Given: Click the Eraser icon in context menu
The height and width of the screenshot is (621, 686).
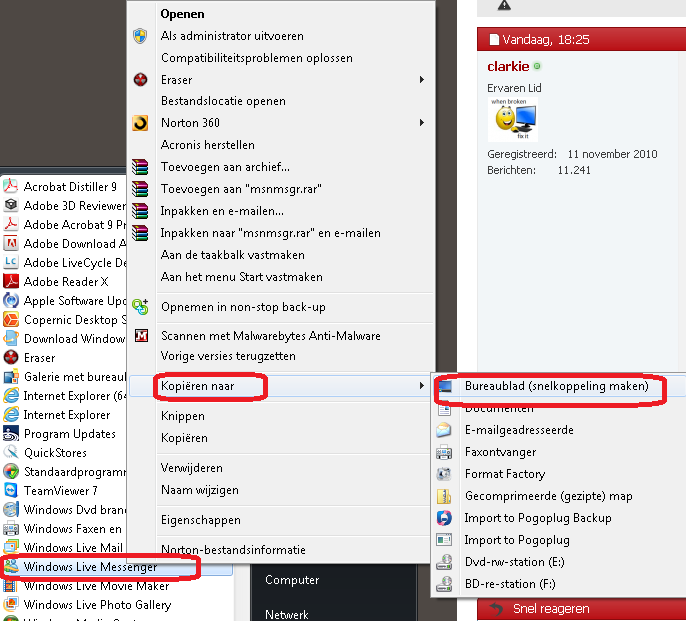Looking at the screenshot, I should coord(140,80).
